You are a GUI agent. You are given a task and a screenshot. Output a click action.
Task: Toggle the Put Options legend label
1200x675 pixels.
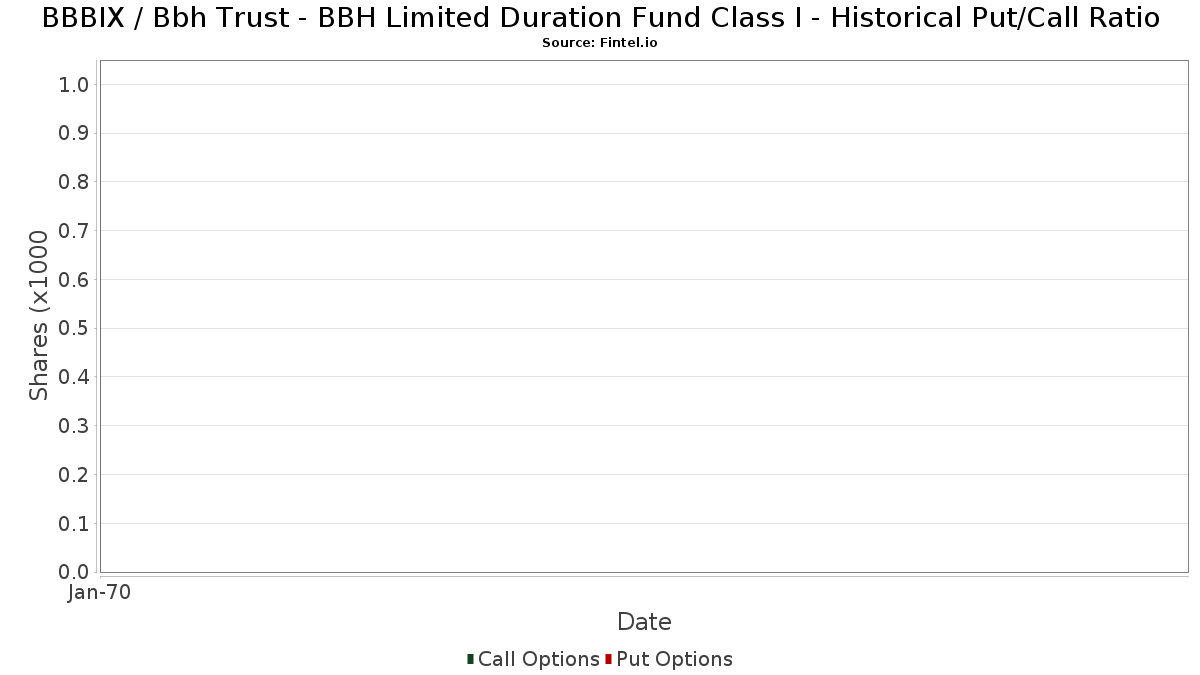(674, 659)
